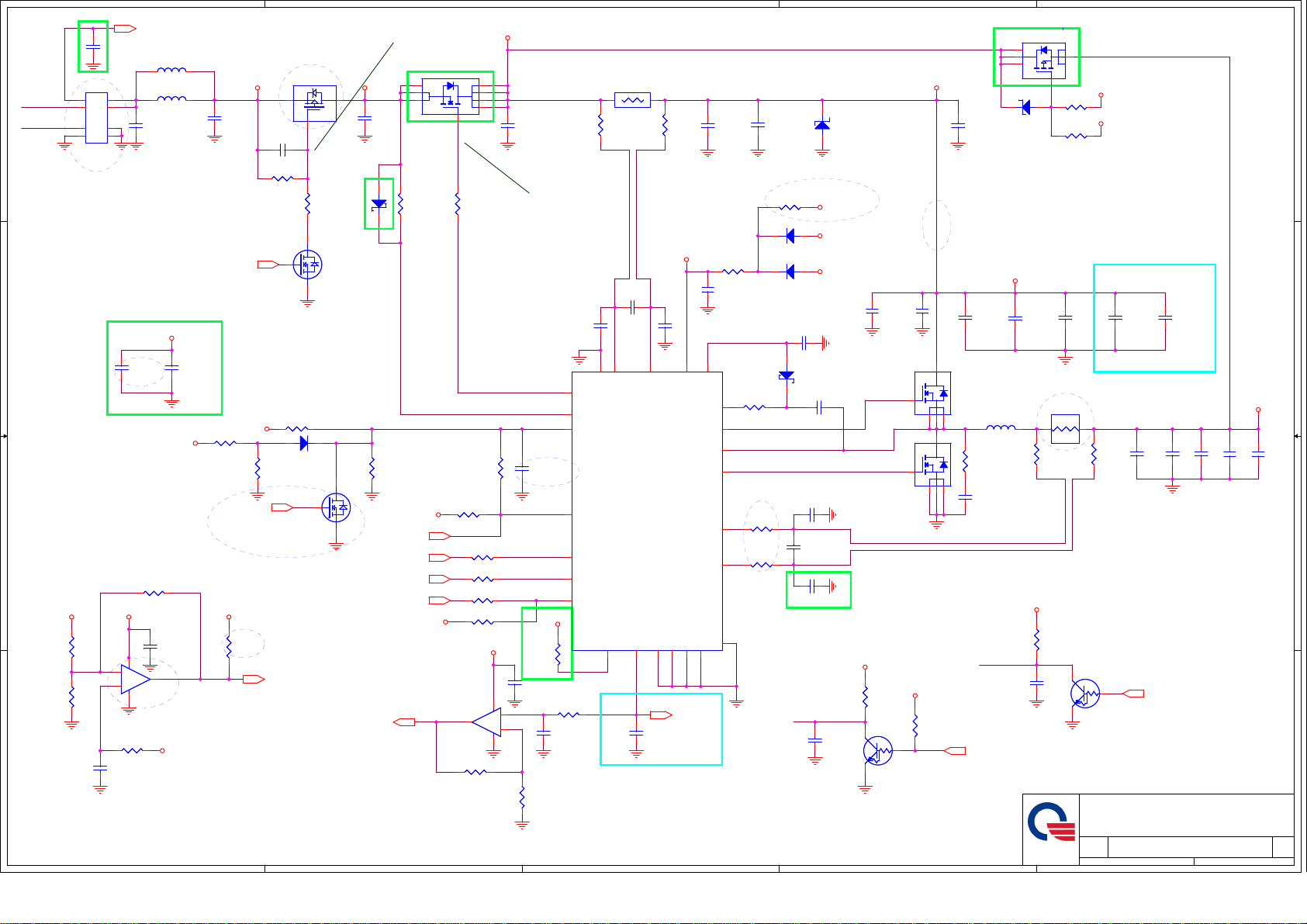The width and height of the screenshot is (1307, 924).
Task: Select the horizontal diode left of the central IC
Action: coord(304,443)
